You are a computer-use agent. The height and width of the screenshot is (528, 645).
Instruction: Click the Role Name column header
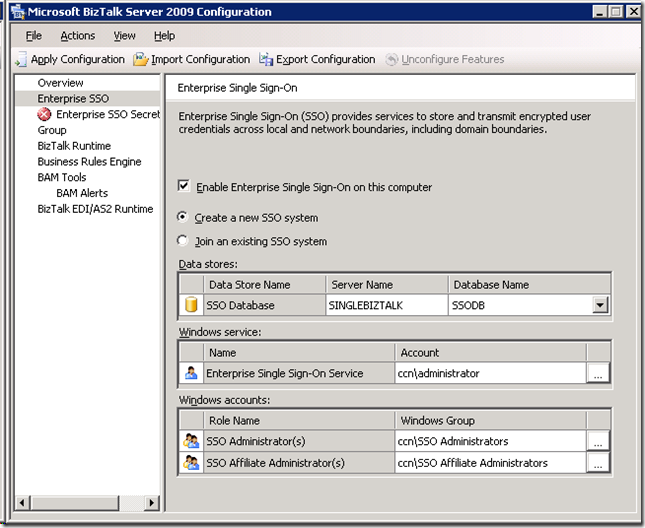point(299,420)
